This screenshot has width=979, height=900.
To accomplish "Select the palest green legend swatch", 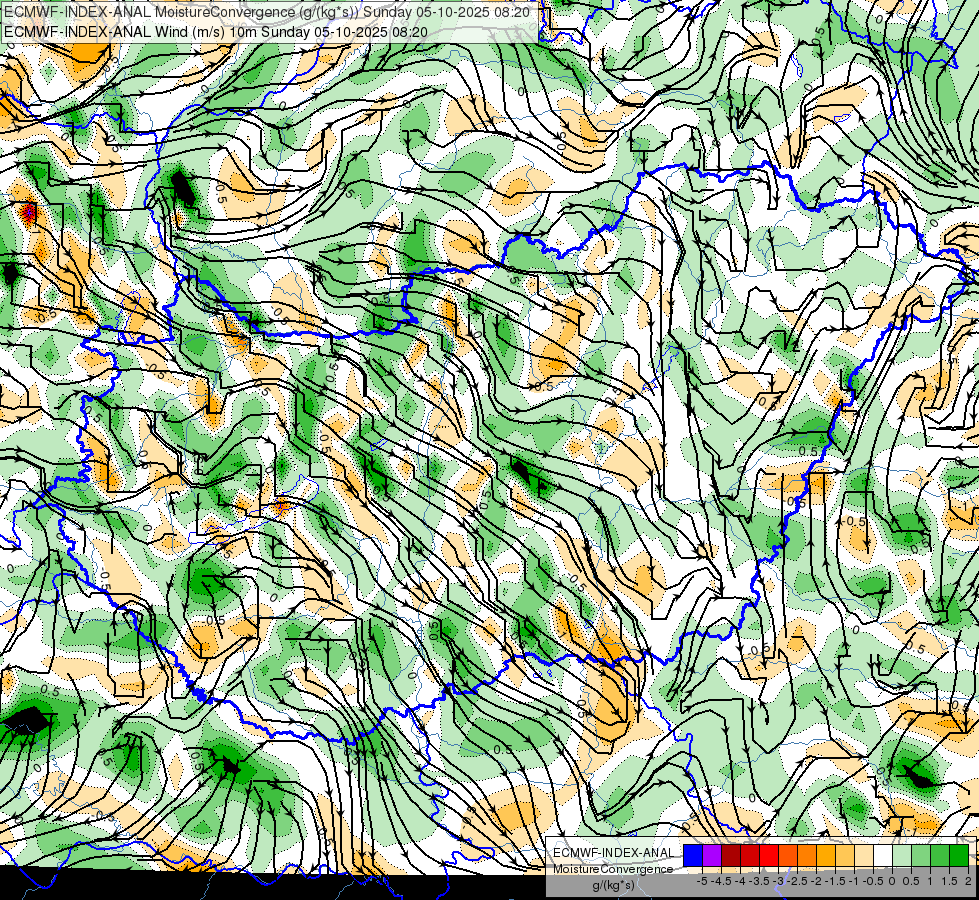I will pyautogui.click(x=902, y=855).
